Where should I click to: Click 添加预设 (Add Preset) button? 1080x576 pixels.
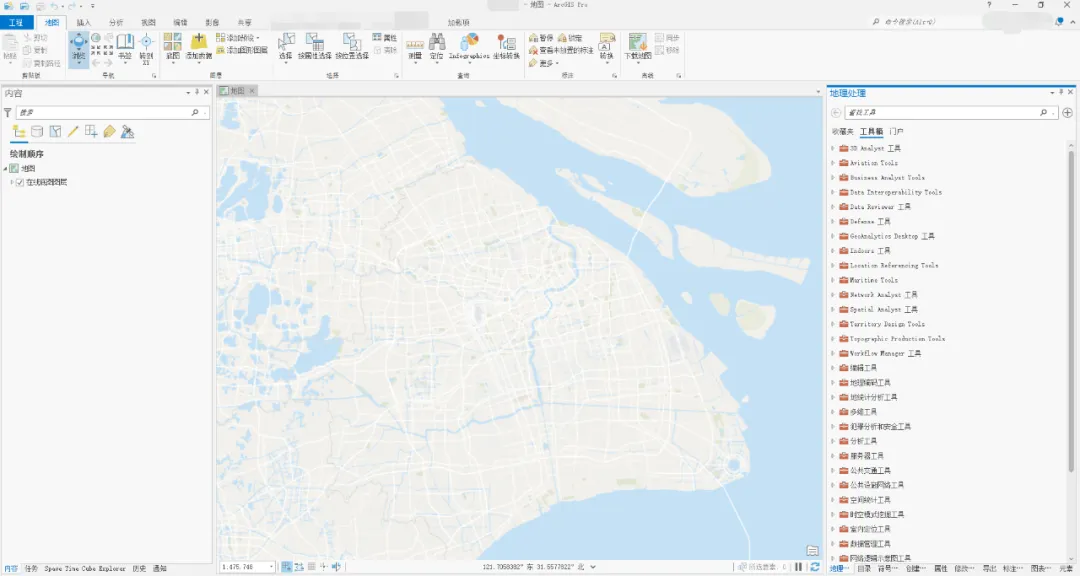[x=238, y=38]
